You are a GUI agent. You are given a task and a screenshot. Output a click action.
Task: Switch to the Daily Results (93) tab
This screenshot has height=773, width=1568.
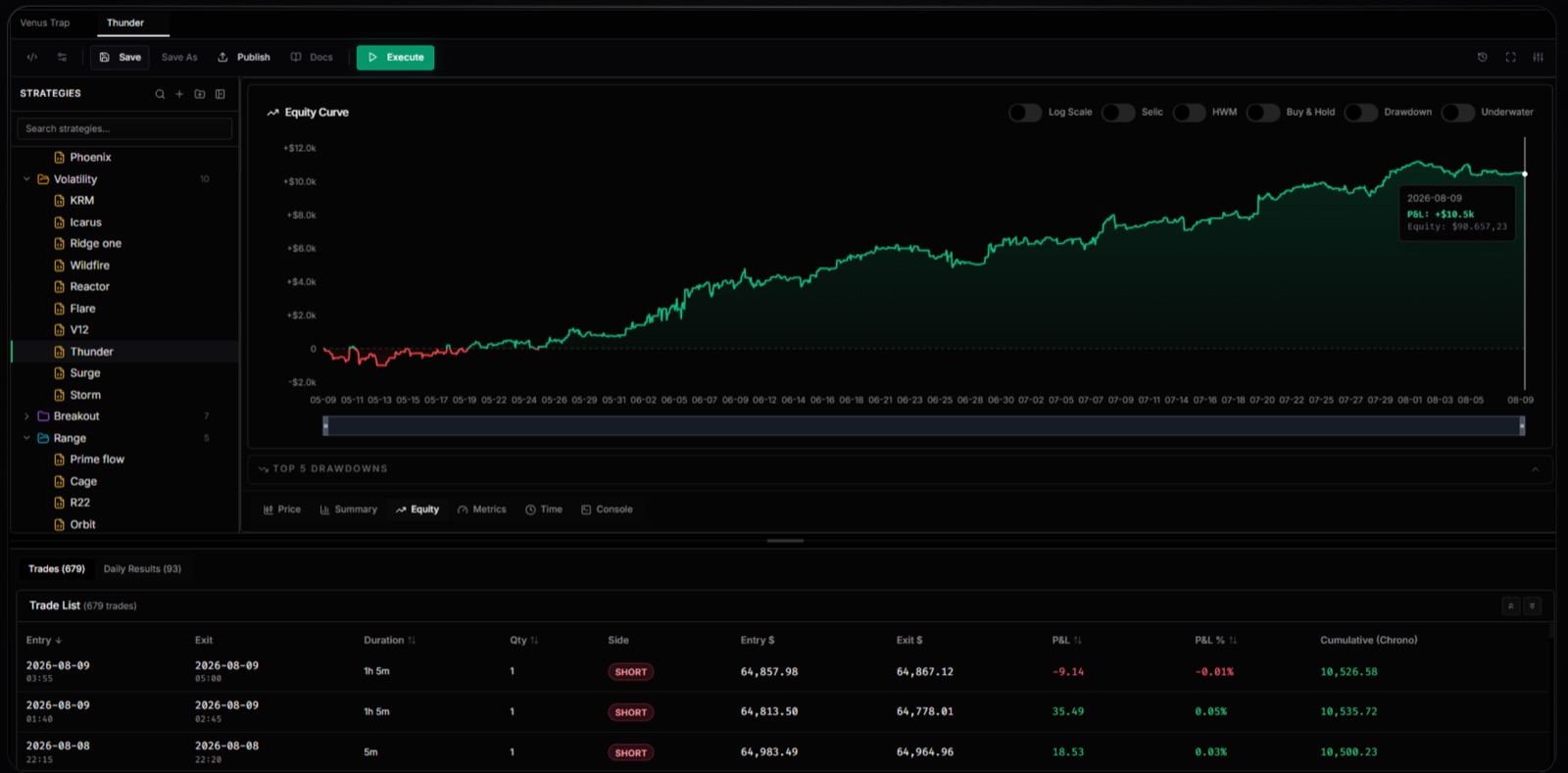click(142, 569)
